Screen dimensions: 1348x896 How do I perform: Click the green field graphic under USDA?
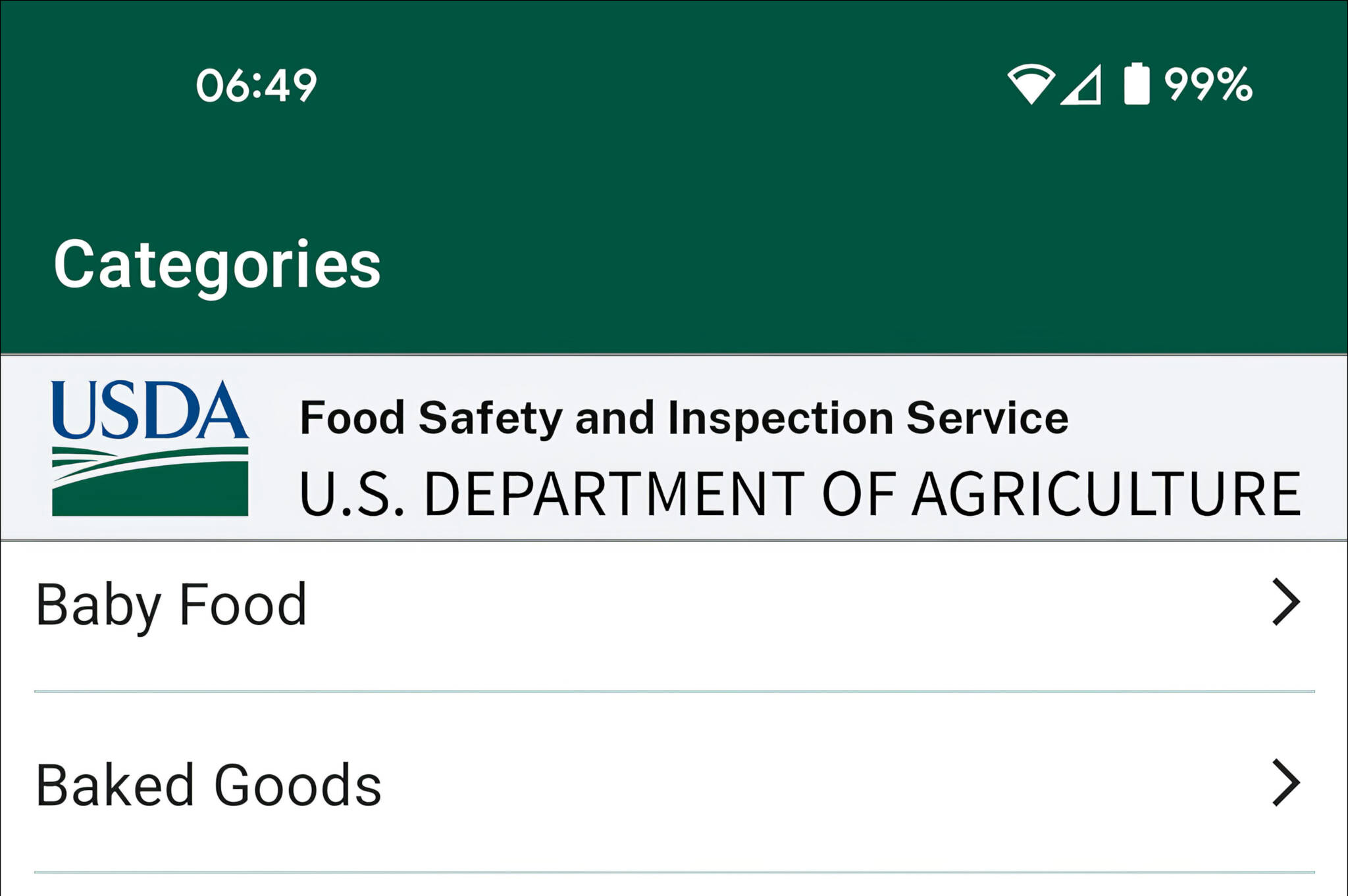[x=149, y=482]
